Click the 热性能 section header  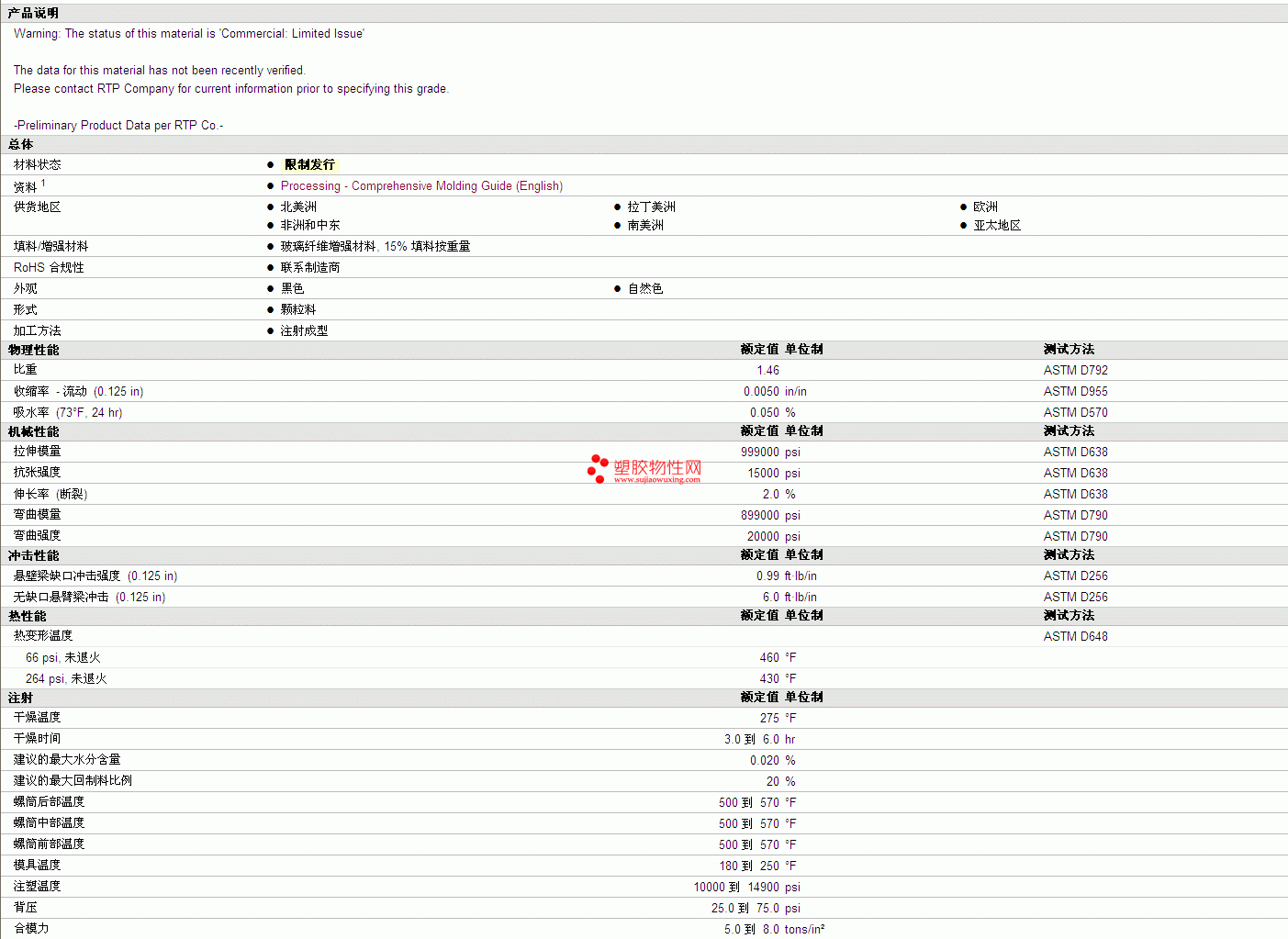tap(27, 616)
